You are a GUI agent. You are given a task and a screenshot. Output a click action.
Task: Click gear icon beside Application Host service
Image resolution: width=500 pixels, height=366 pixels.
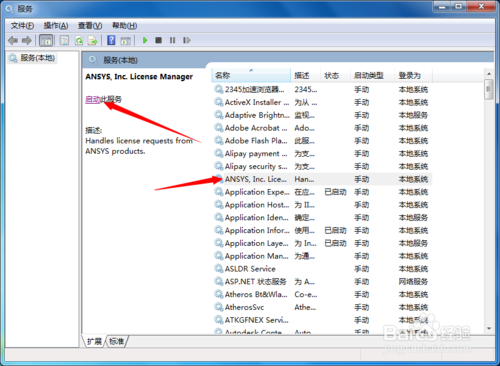(x=219, y=204)
